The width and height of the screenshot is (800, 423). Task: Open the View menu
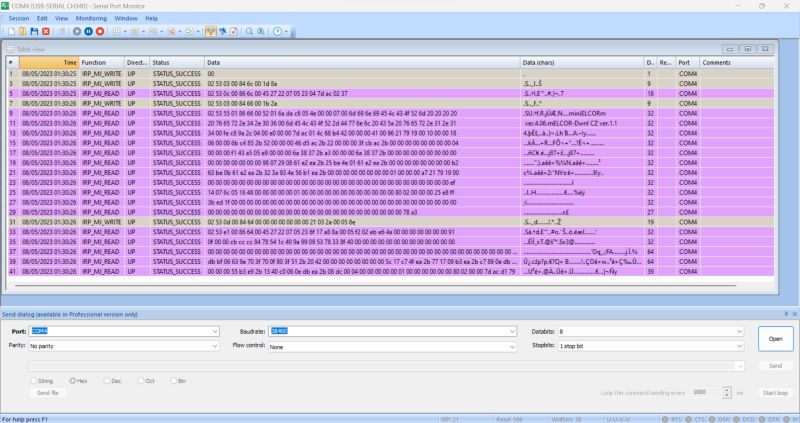[62, 18]
